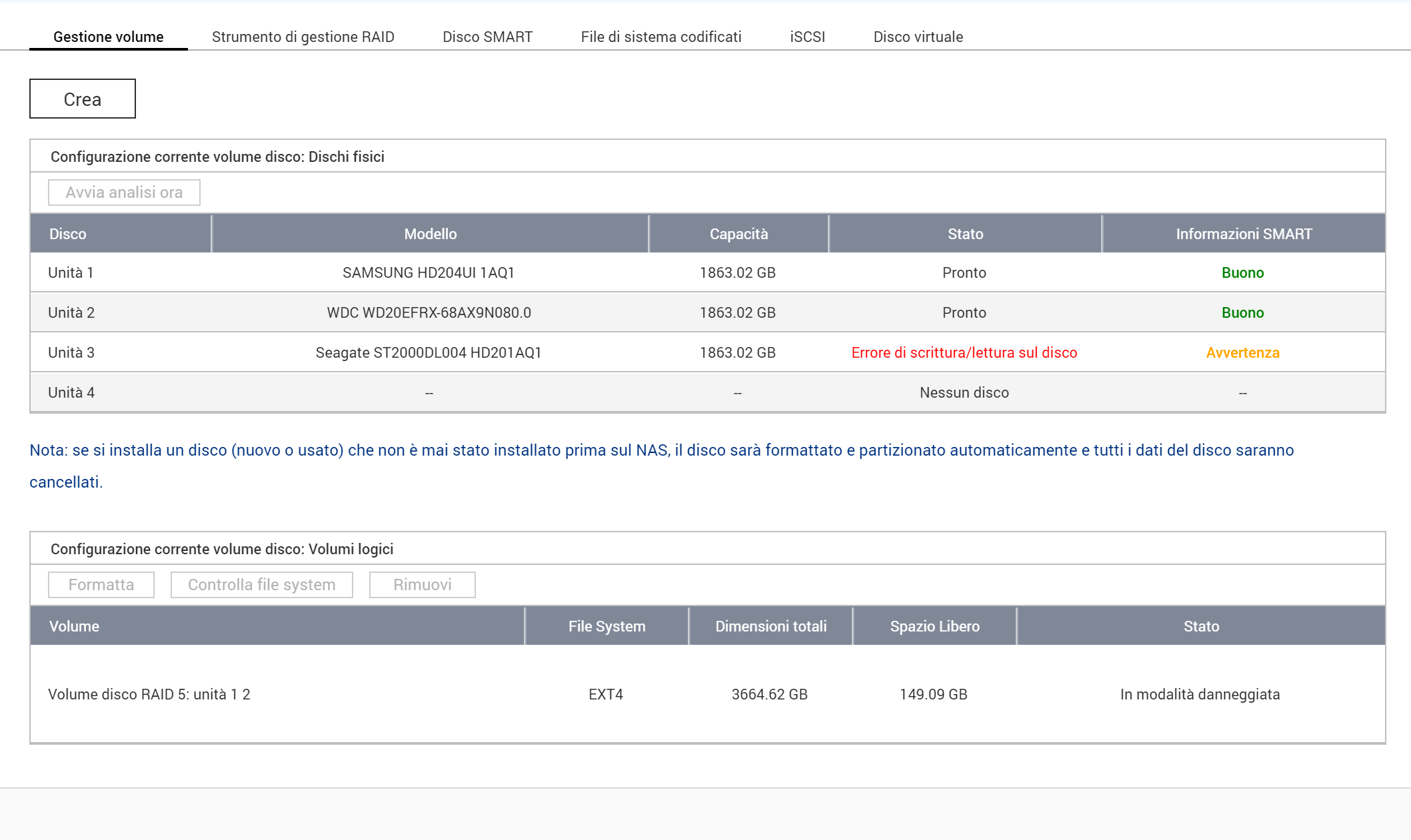Click the Formatta button
This screenshot has height=840, width=1411.
click(x=101, y=585)
